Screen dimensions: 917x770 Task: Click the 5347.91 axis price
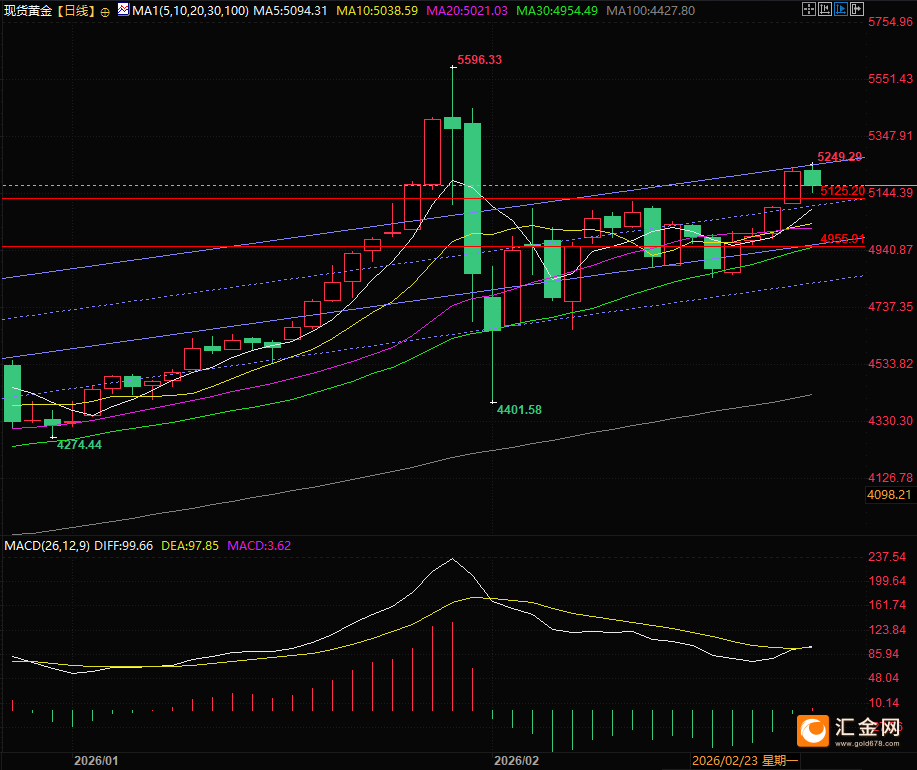tap(891, 136)
